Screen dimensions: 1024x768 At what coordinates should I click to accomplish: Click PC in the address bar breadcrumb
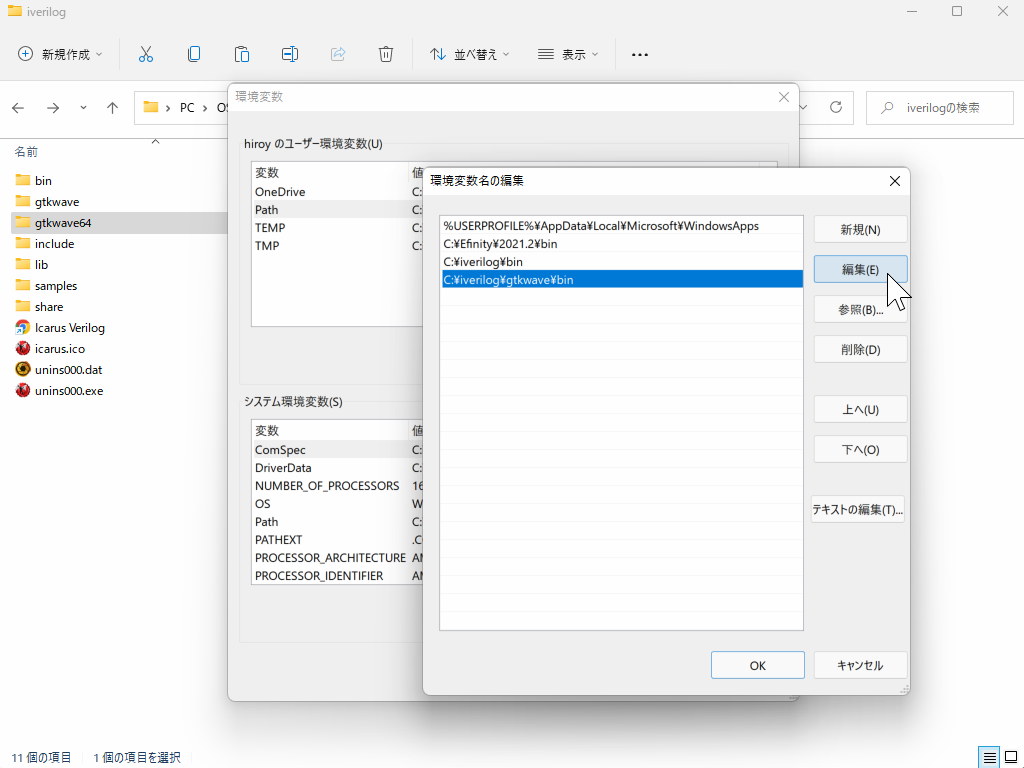point(187,108)
